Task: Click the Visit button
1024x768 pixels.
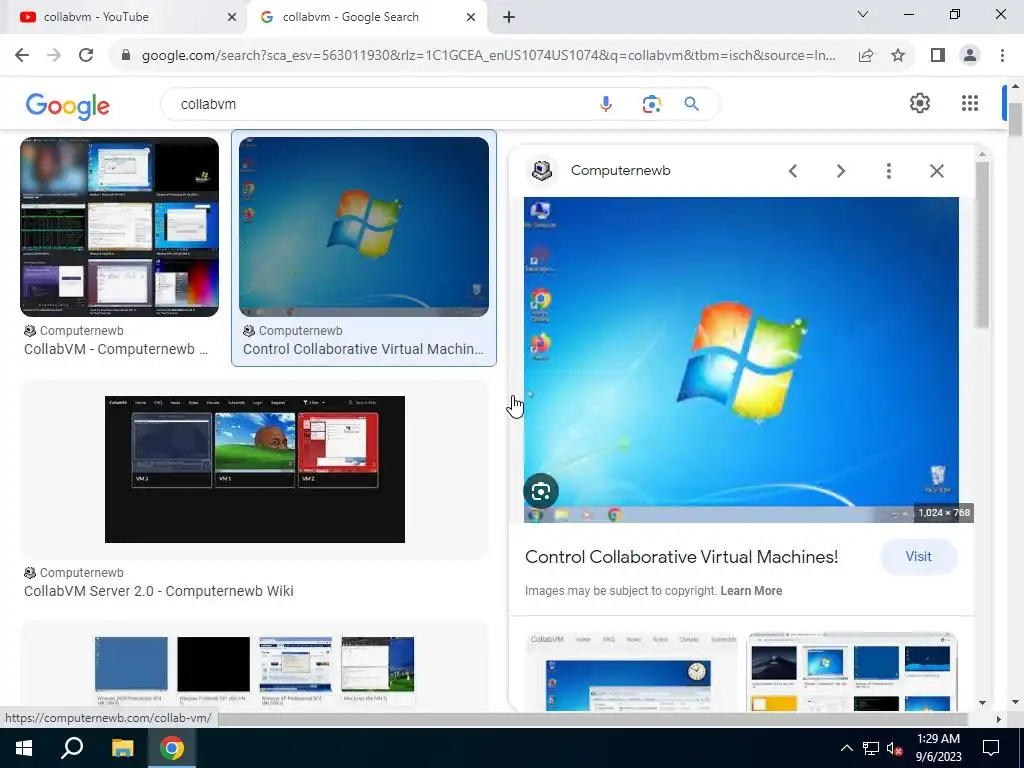Action: (918, 557)
